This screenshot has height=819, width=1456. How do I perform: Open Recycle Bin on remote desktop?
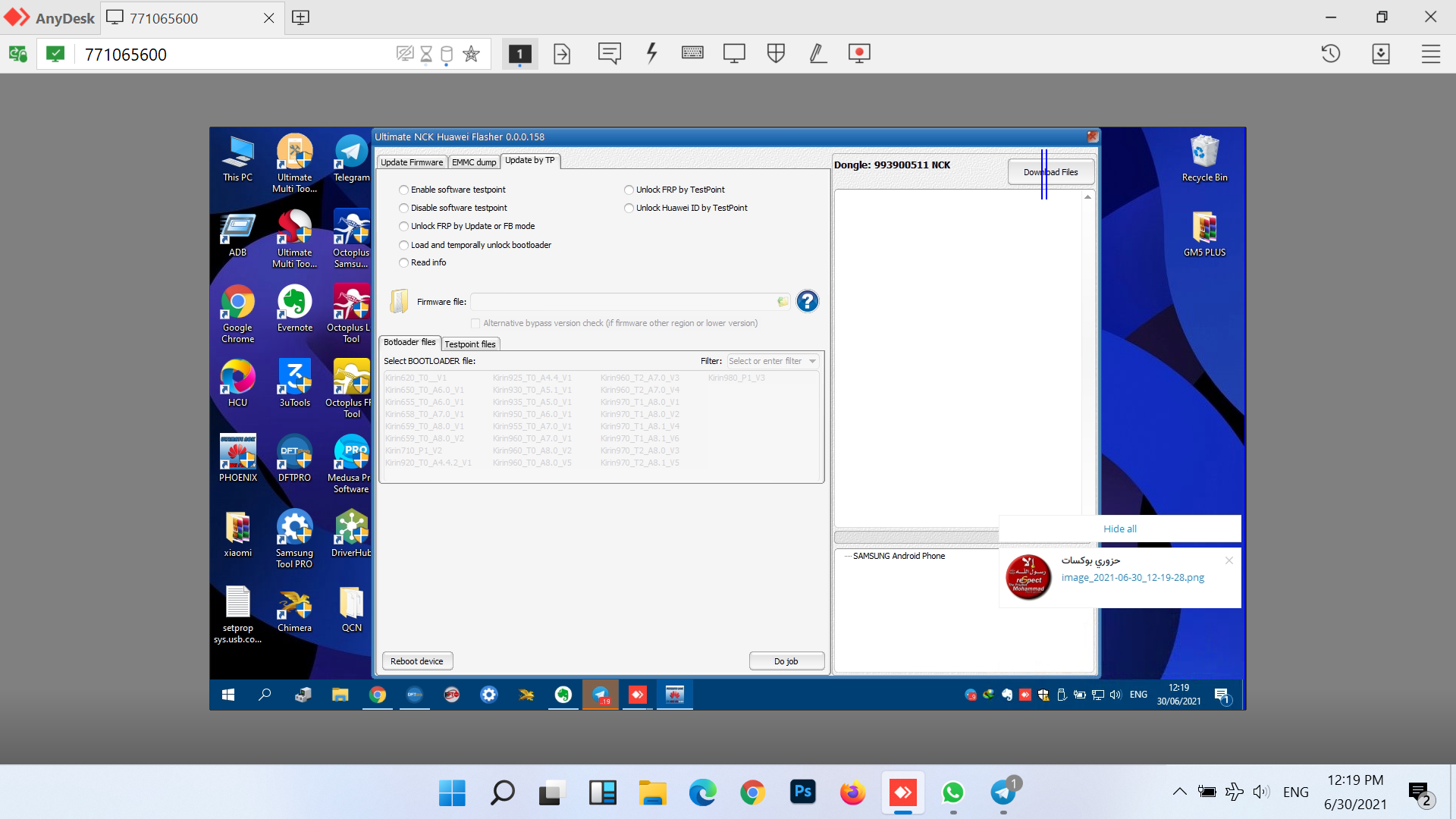click(x=1205, y=158)
